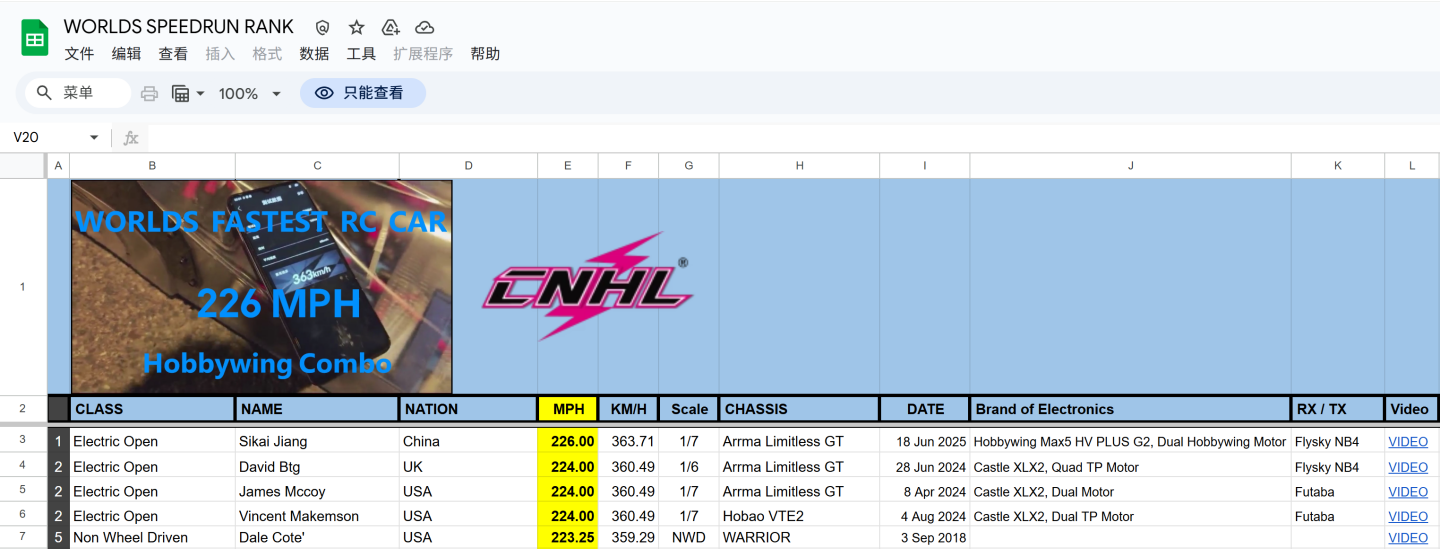Click the document title WORLDS SPEEDRUN RANK
This screenshot has height=549, width=1440.
click(179, 27)
